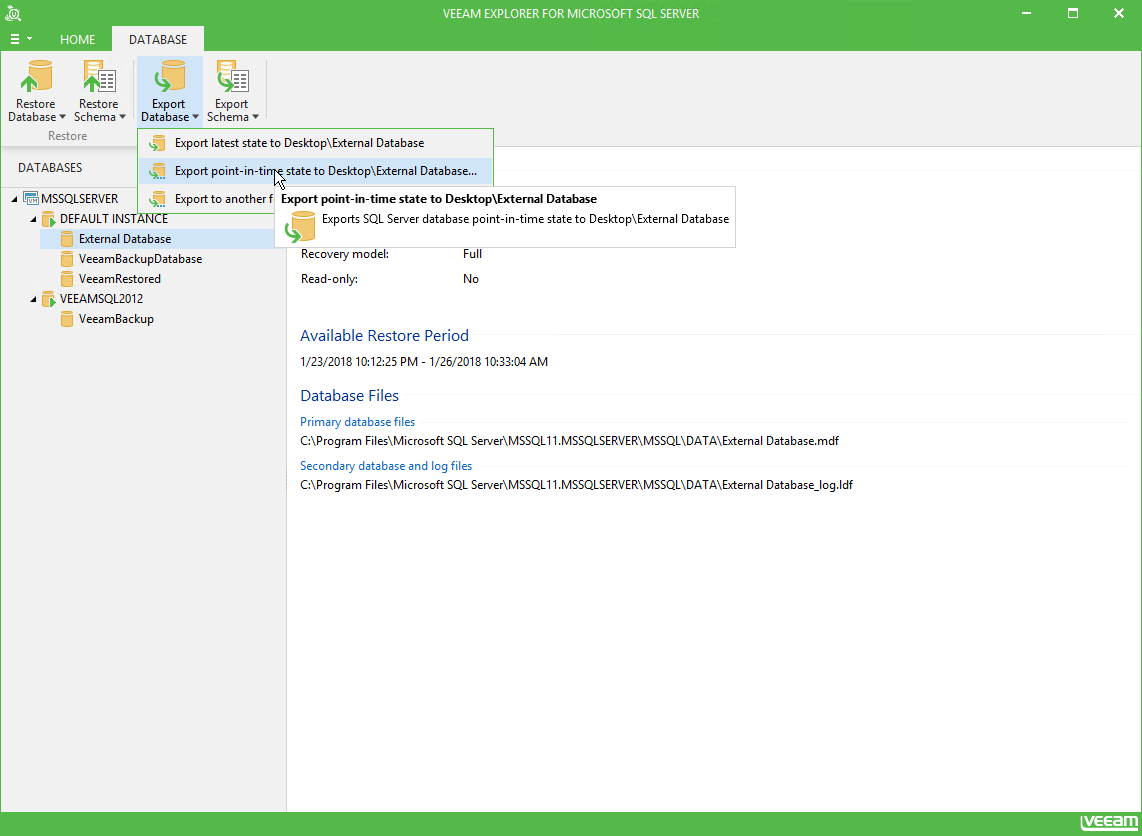Click the VEEAMSQL2012 instance icon
Viewport: 1142px width, 836px height.
(x=49, y=299)
